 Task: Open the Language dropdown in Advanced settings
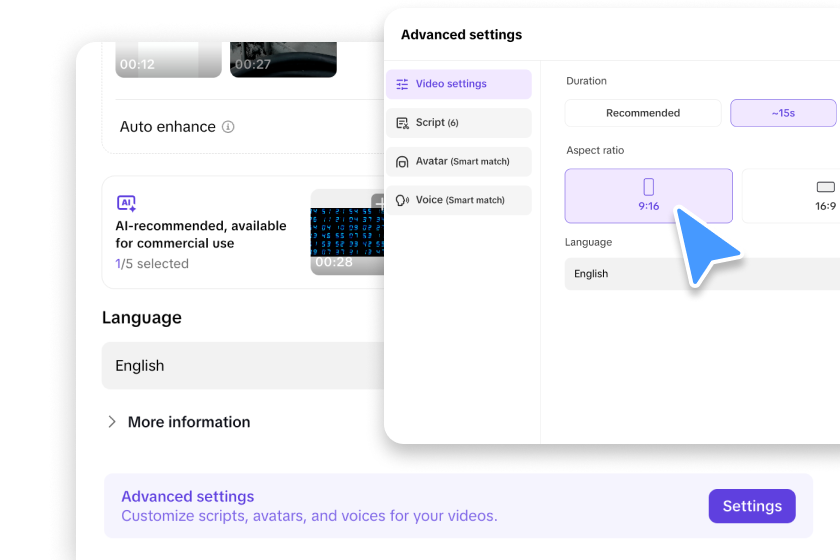(x=700, y=274)
